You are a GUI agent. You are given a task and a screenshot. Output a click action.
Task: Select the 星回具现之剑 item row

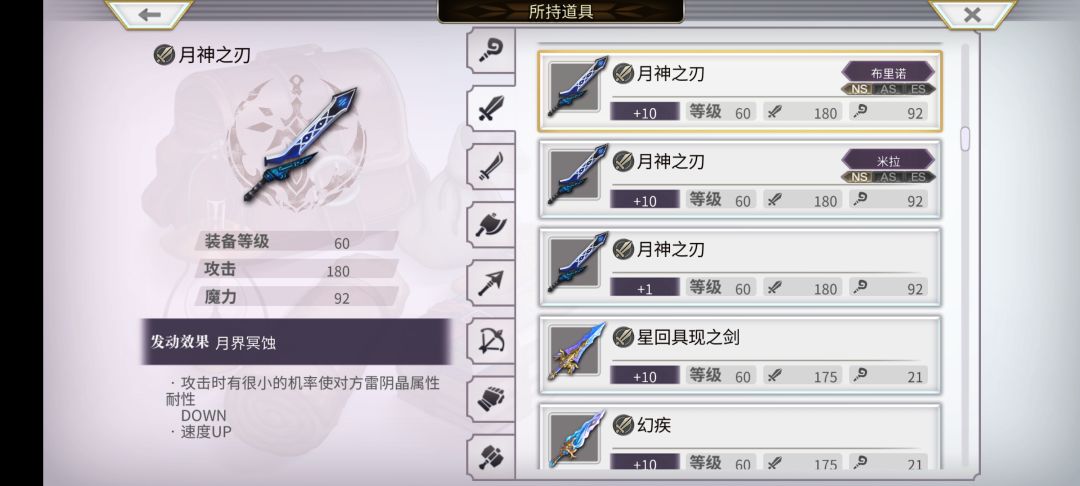click(x=739, y=355)
